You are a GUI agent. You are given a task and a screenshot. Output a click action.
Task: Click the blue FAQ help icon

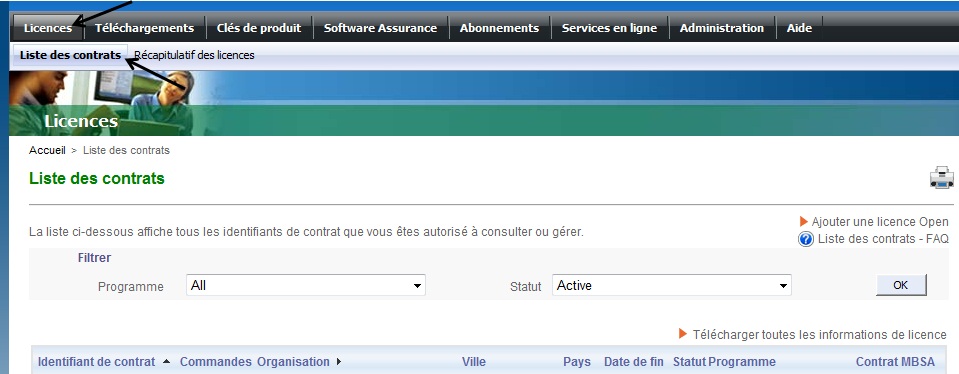pos(806,239)
